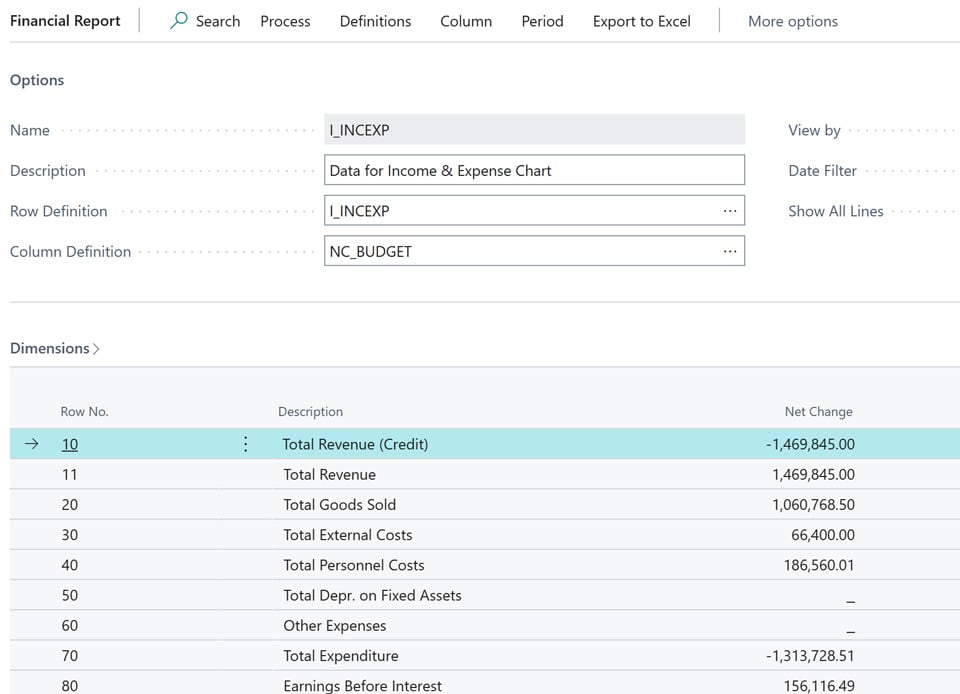Open the Row Definition lookup ellipsis
Image resolution: width=960 pixels, height=694 pixels.
coord(730,211)
